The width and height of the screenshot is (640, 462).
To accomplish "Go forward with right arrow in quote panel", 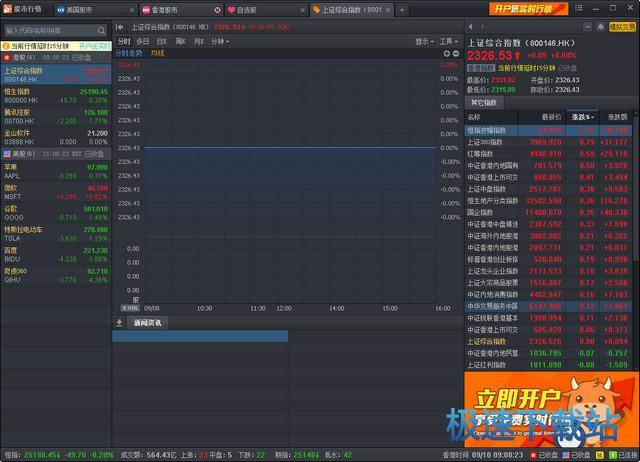I will pyautogui.click(x=482, y=27).
